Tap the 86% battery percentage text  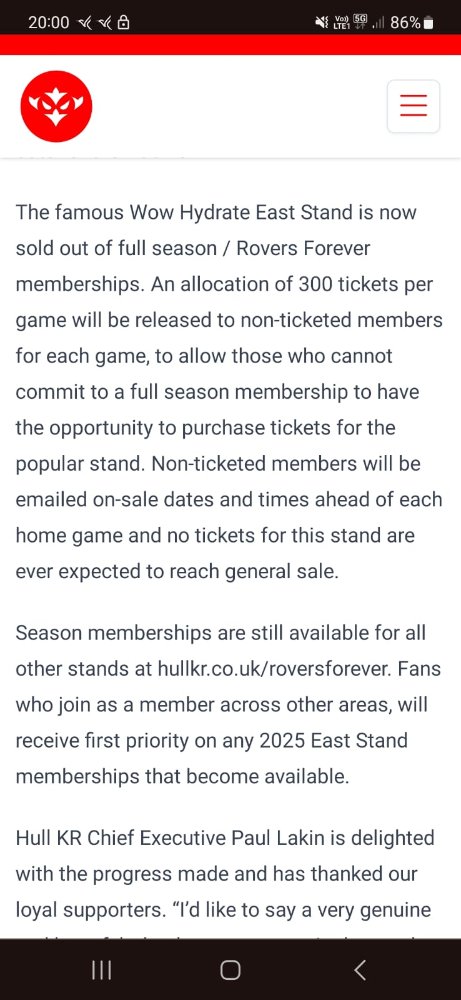[x=406, y=23]
